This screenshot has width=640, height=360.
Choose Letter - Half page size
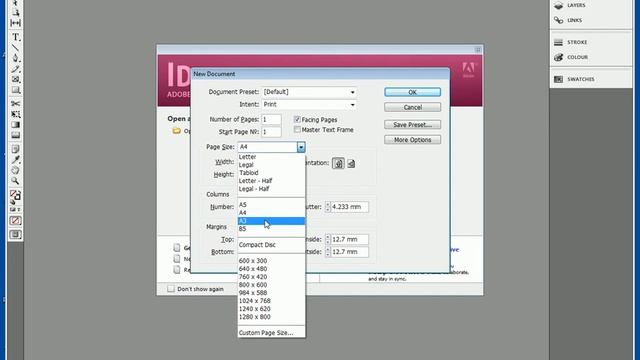[x=271, y=181]
